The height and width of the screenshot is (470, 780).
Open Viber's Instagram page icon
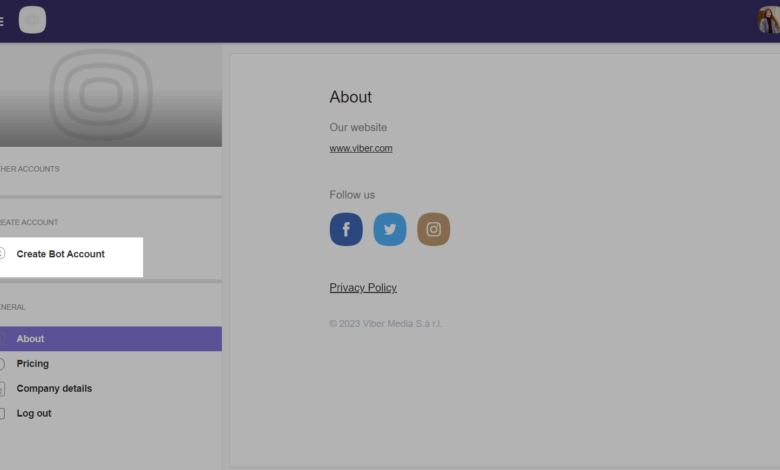tap(433, 229)
